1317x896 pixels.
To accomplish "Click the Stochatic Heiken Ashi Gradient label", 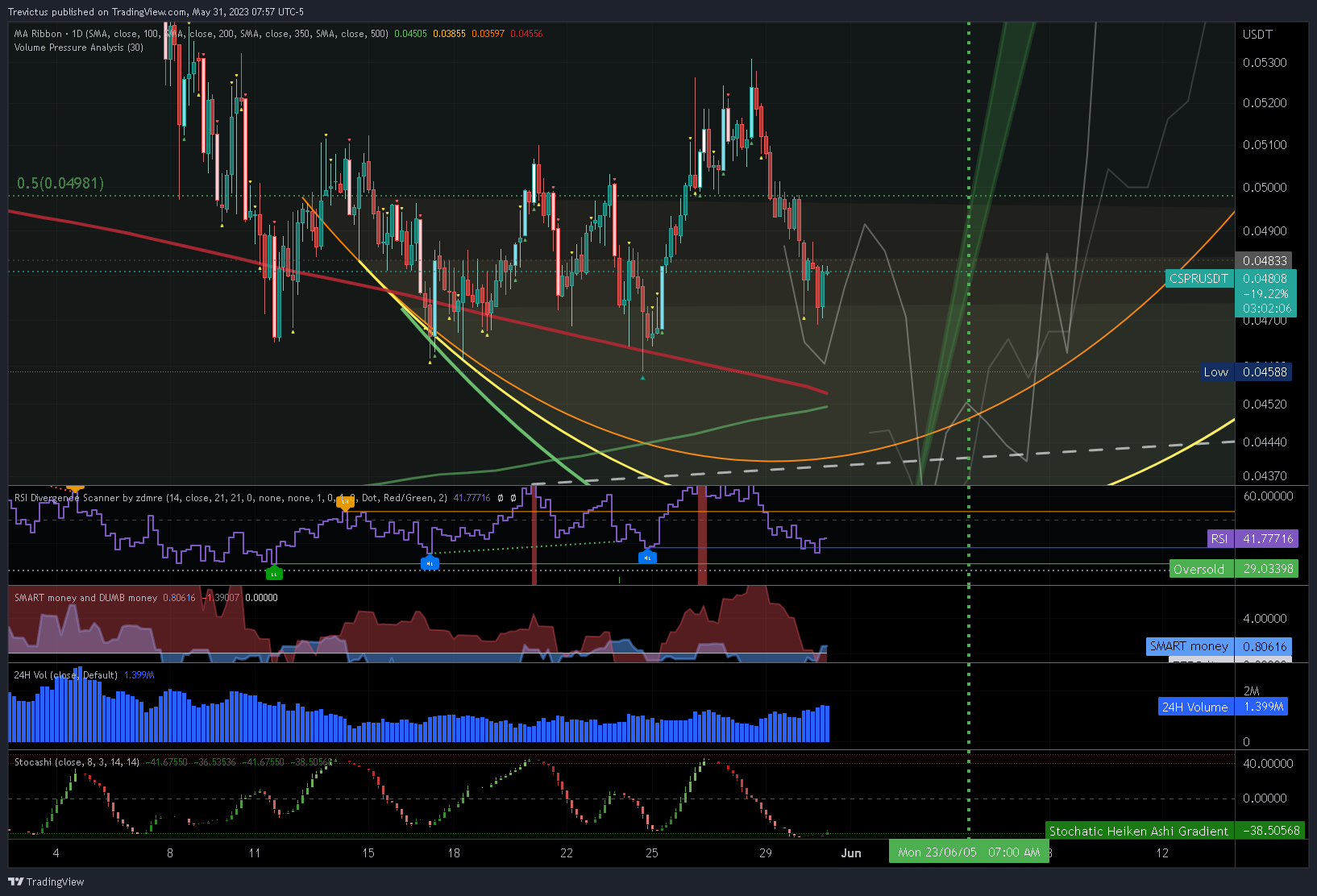I will (x=1139, y=831).
